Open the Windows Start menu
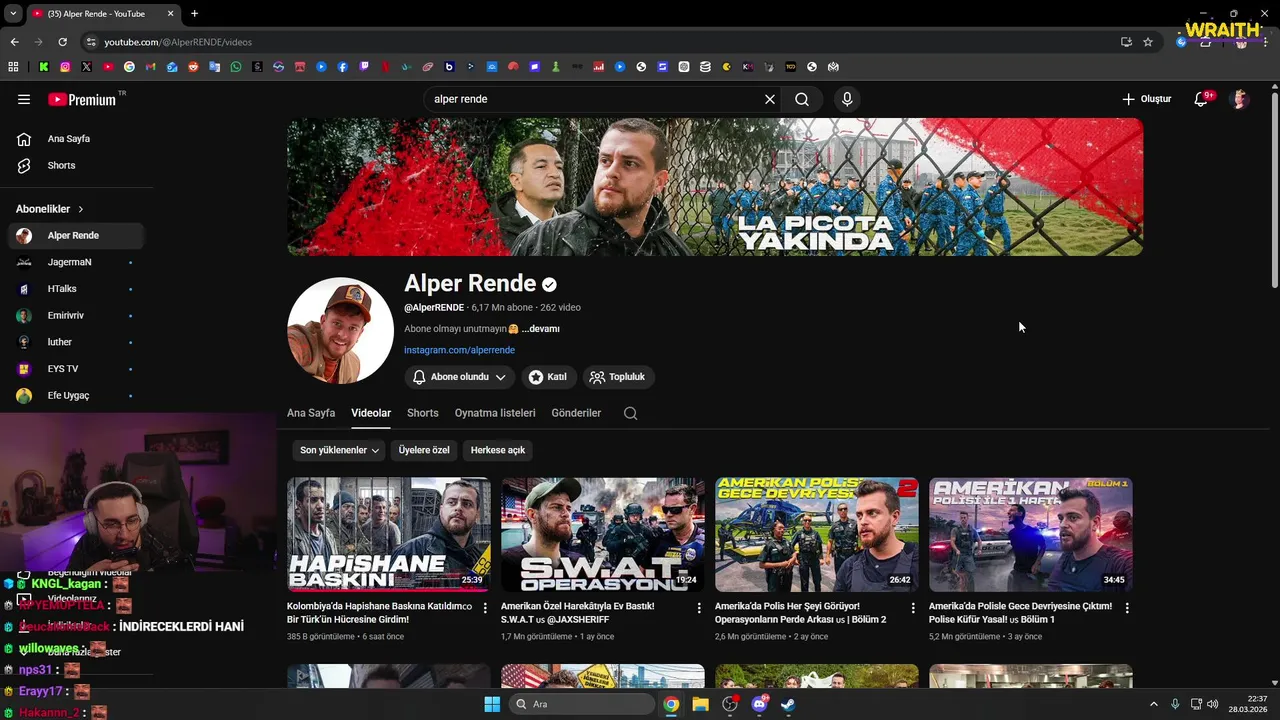 coord(492,704)
